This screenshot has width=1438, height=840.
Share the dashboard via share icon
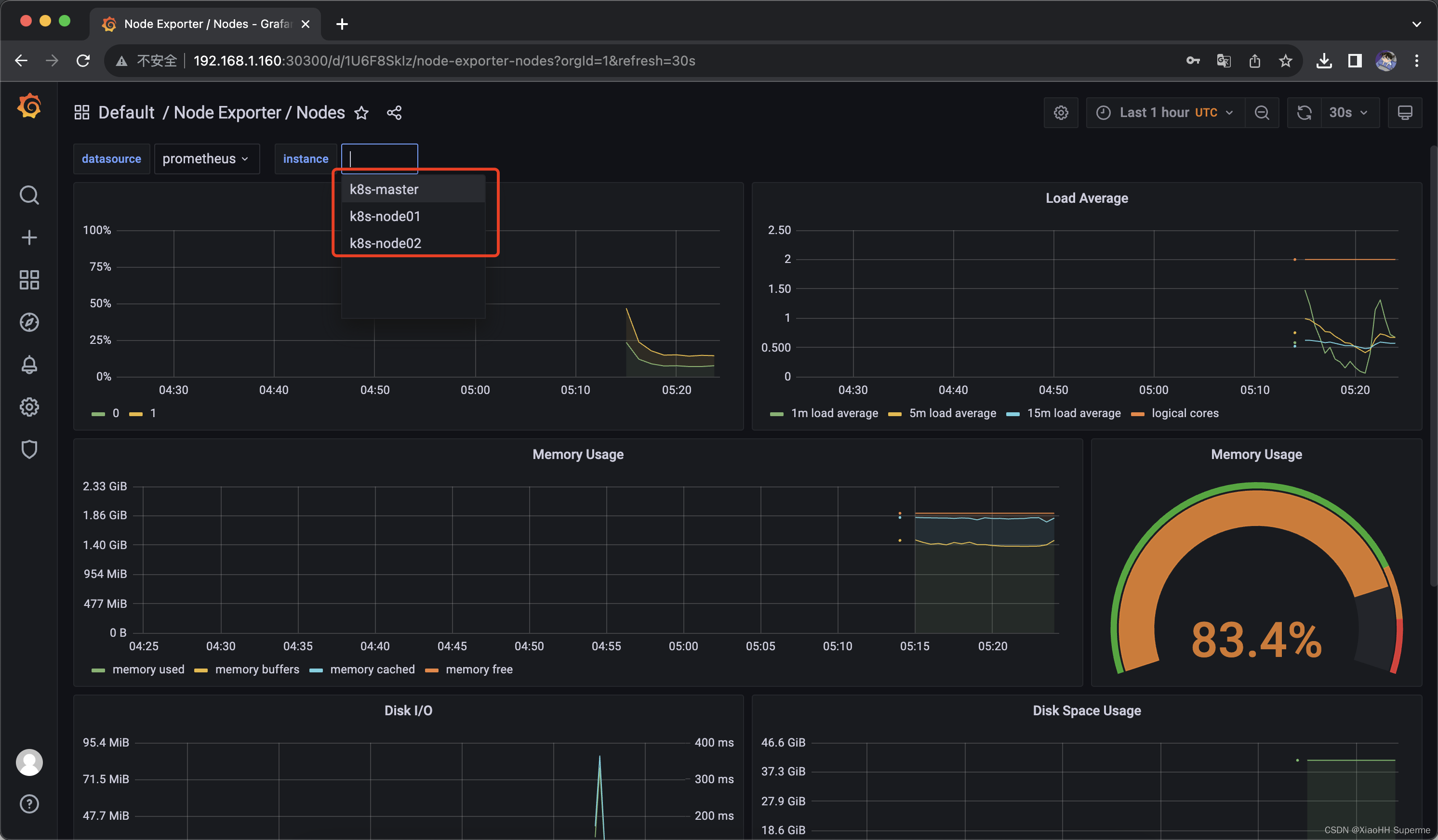394,113
